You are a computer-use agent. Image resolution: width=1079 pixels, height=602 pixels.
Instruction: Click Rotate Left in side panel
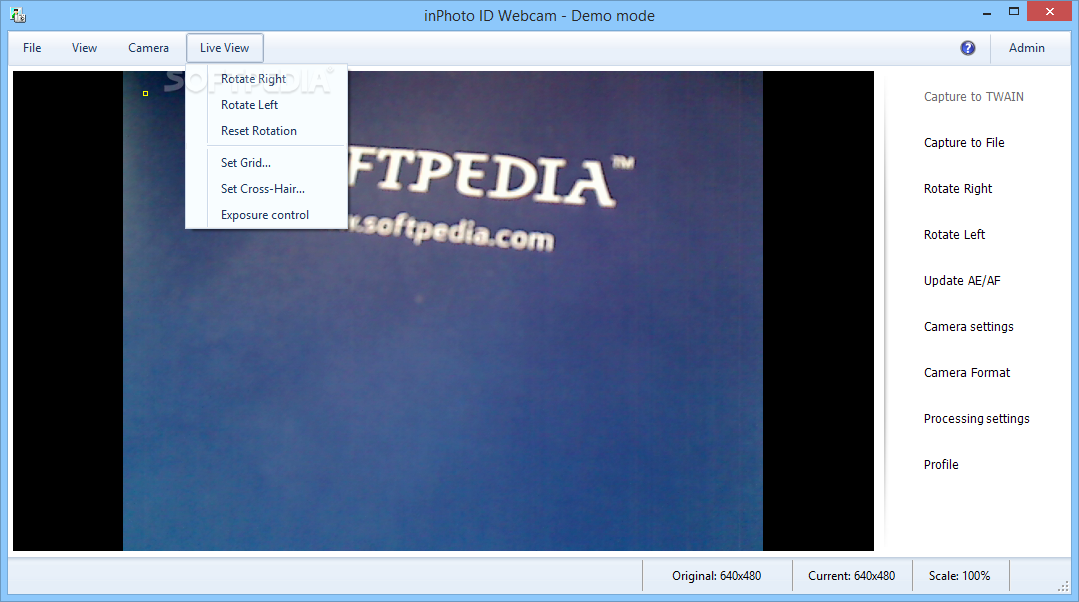tap(954, 235)
